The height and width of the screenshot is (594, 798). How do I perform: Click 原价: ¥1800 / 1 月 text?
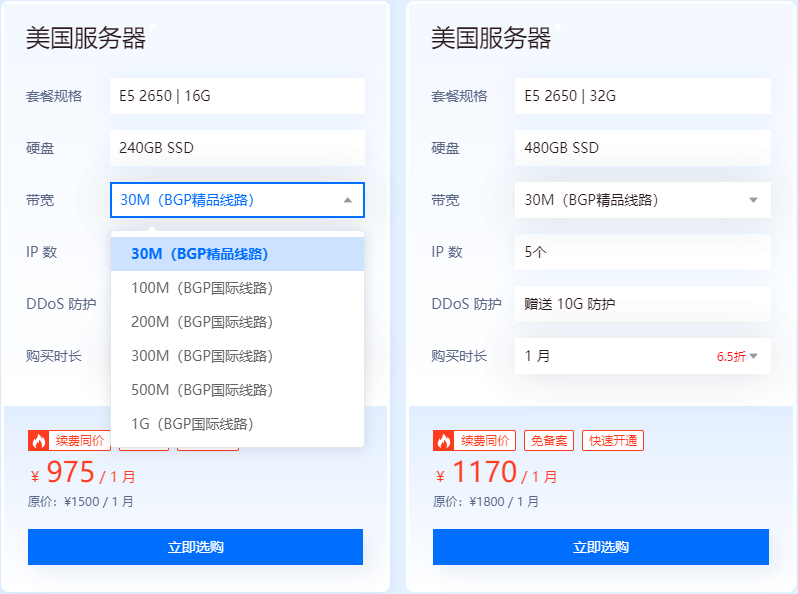486,502
